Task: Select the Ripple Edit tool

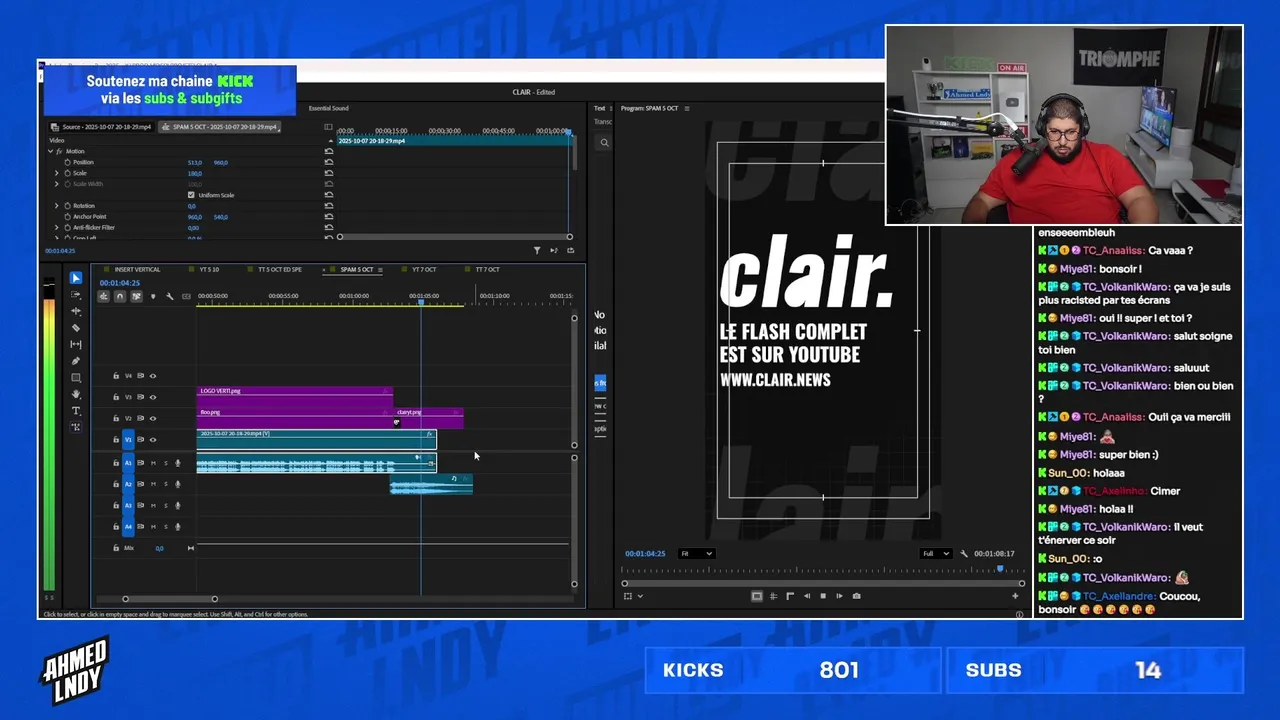Action: coord(76,311)
